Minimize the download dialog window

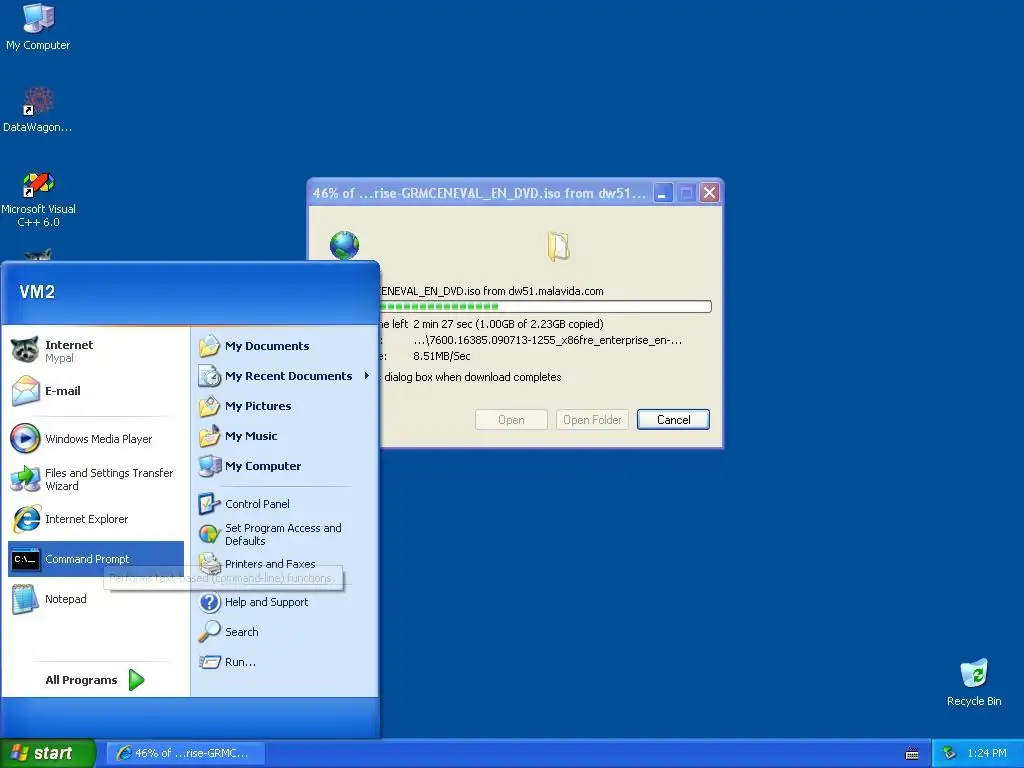663,193
